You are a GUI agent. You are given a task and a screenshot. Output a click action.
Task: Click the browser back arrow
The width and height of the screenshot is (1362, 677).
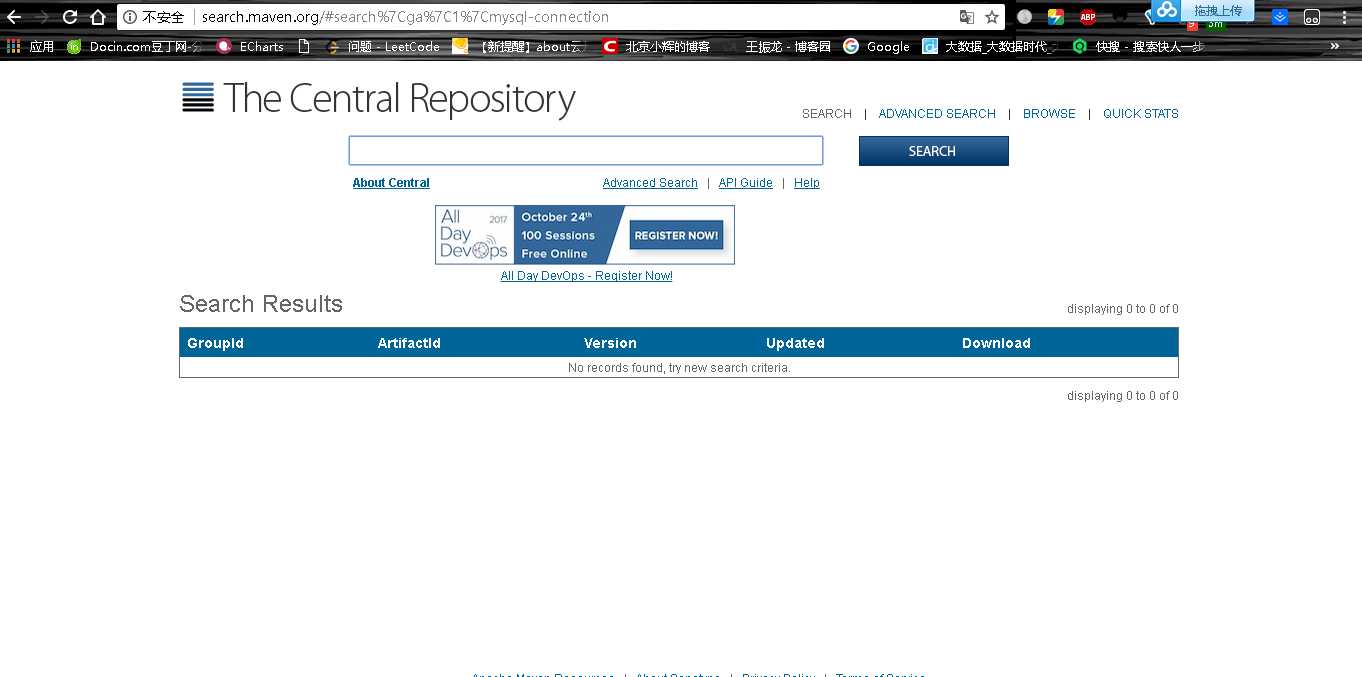tap(14, 17)
